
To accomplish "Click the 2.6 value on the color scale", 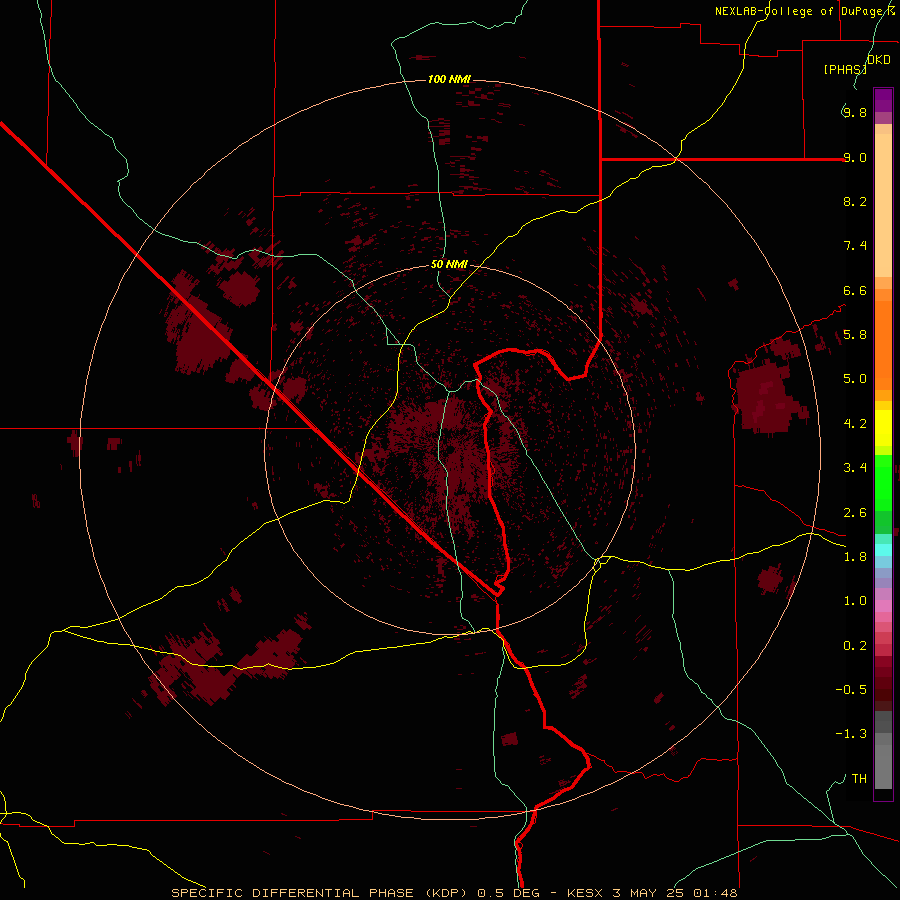I will (x=855, y=513).
